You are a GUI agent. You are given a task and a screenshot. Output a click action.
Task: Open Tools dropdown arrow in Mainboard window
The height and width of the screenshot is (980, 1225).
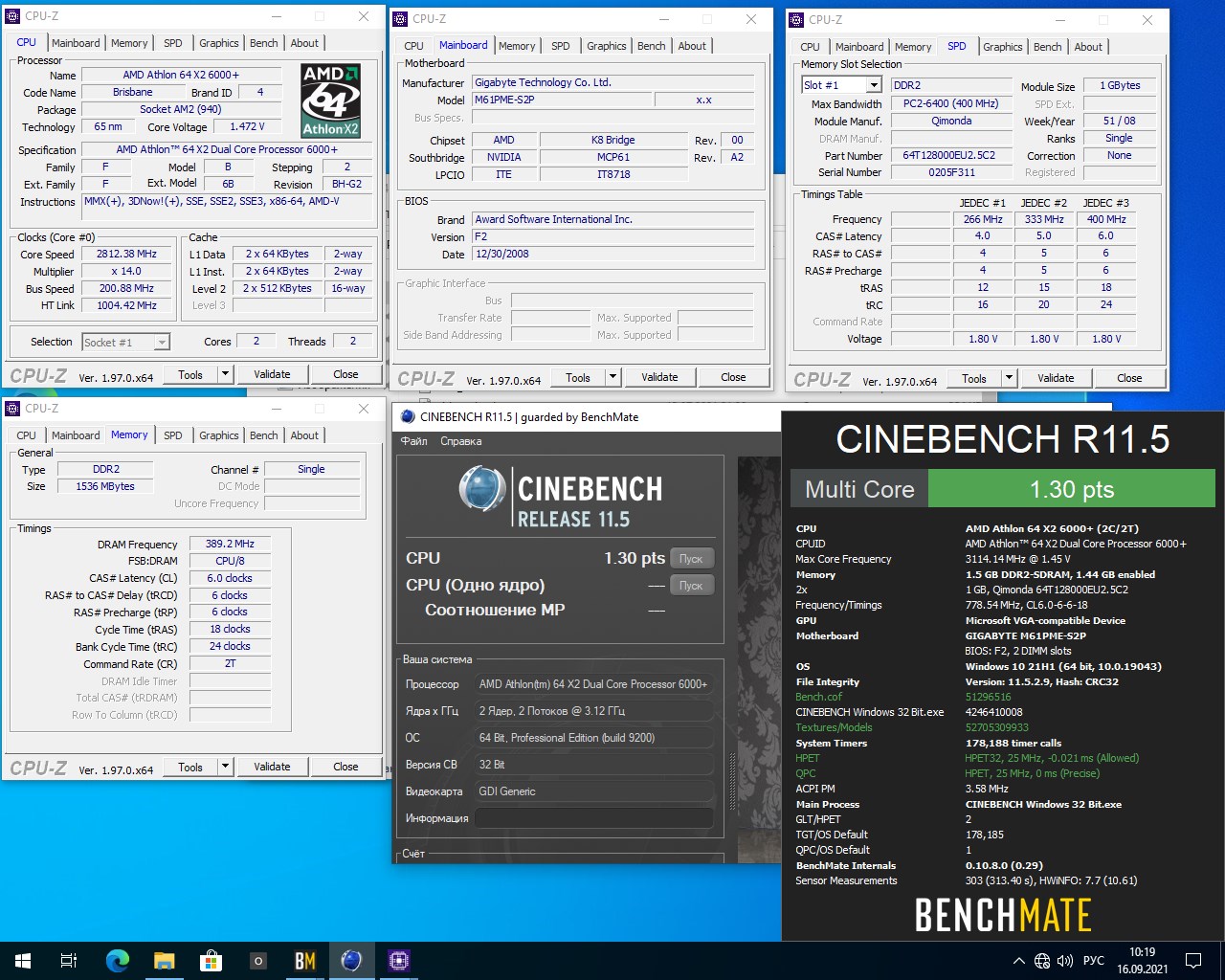612,377
